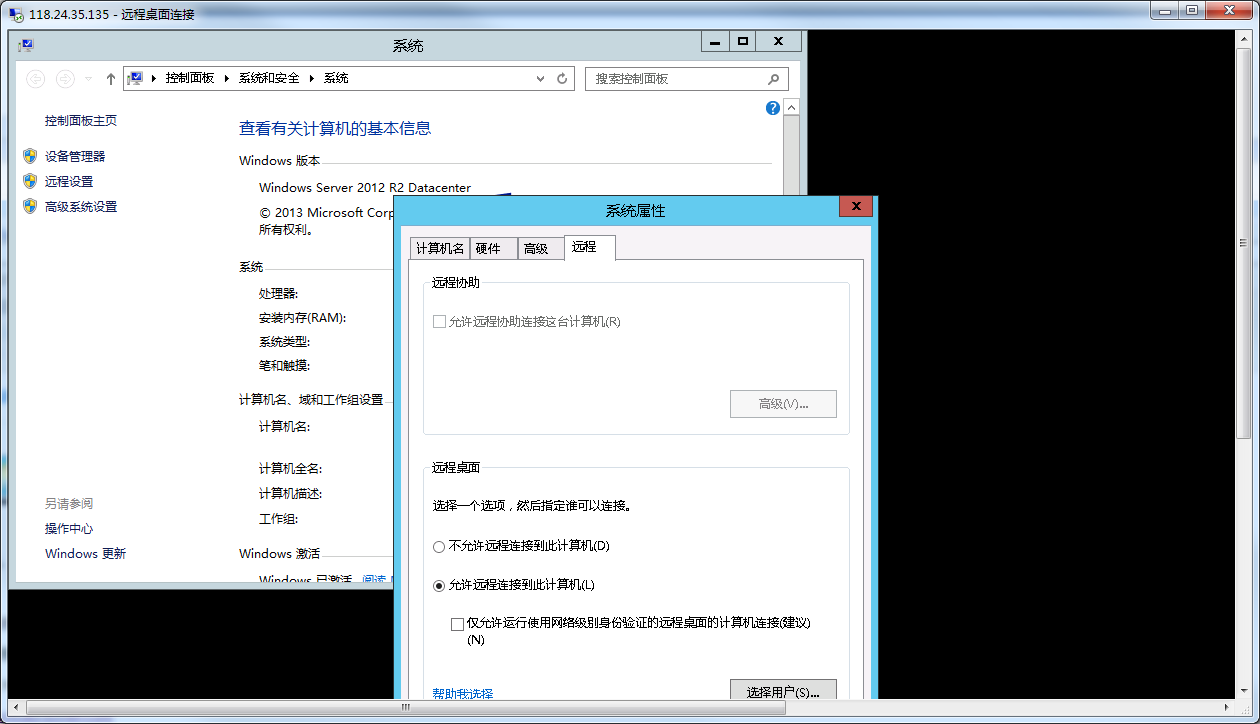Click the remote session scroll-right arrow
Screen dimensions: 1260x724
click(1229, 707)
